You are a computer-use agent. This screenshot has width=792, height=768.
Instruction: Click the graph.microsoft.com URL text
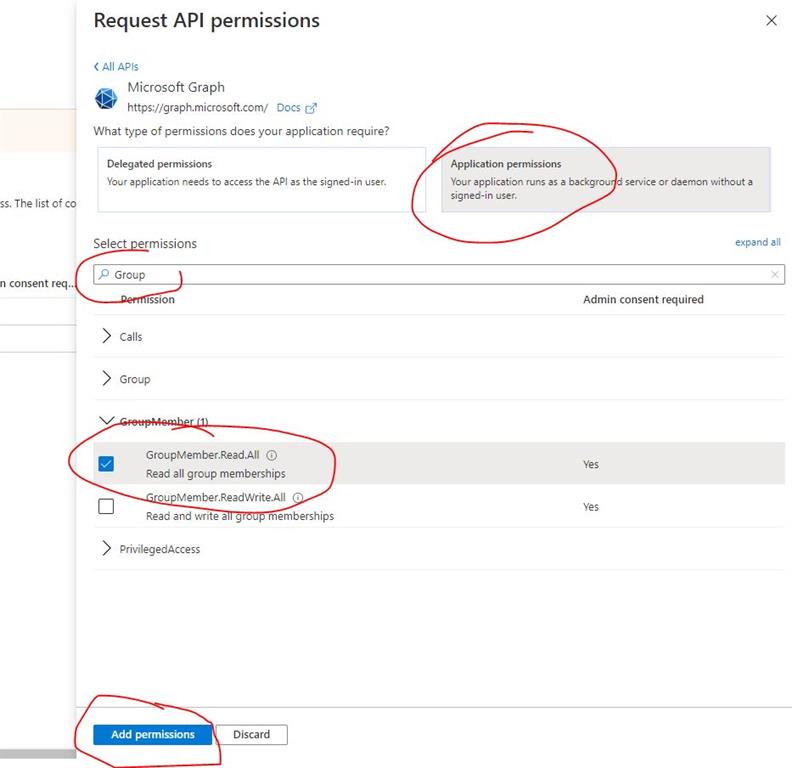(x=197, y=108)
